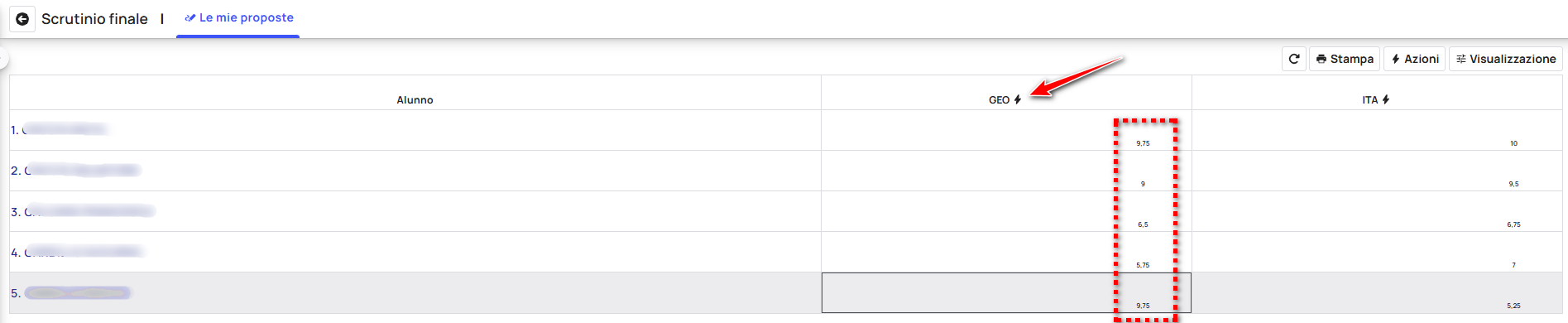Click the lightning icon next to ITA
Screen dimensions: 1568x323
click(x=1386, y=99)
